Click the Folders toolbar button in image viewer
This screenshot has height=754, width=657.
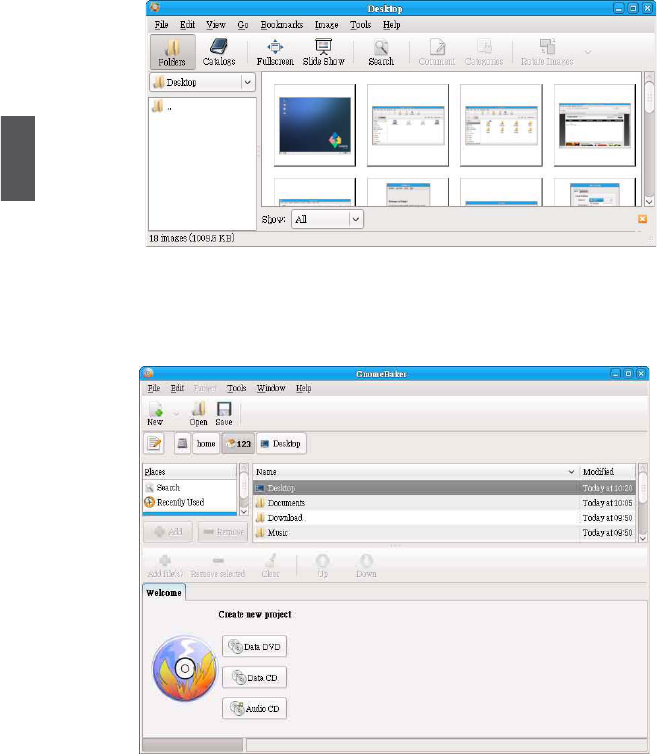(172, 51)
